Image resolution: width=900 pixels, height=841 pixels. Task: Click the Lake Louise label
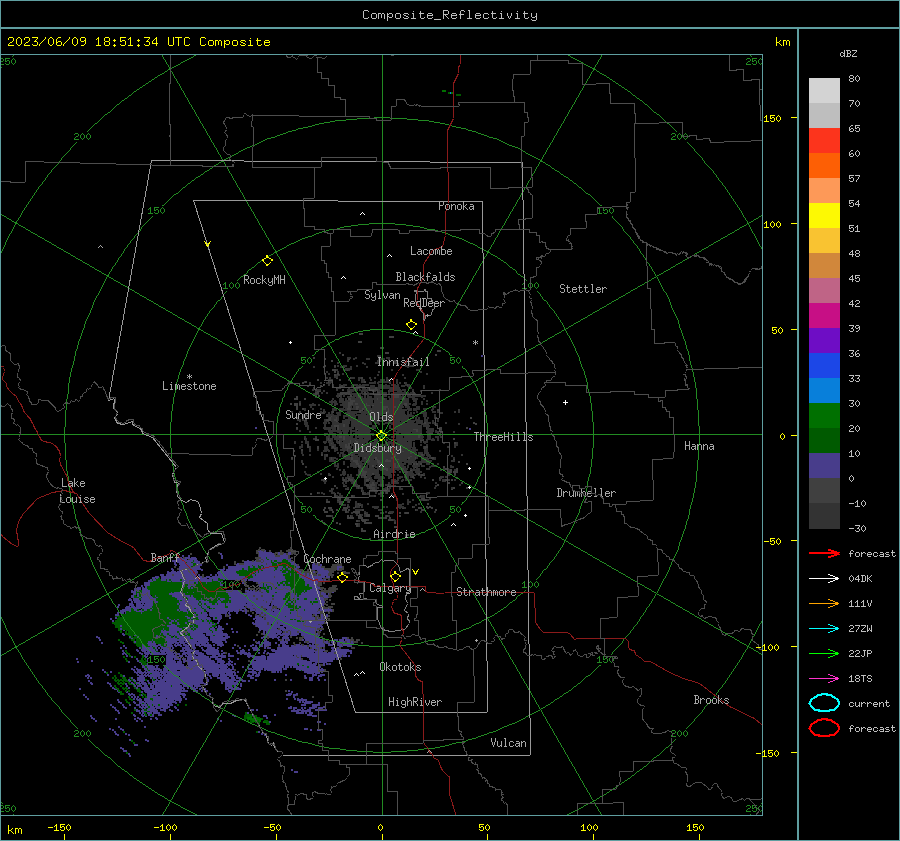tap(77, 491)
